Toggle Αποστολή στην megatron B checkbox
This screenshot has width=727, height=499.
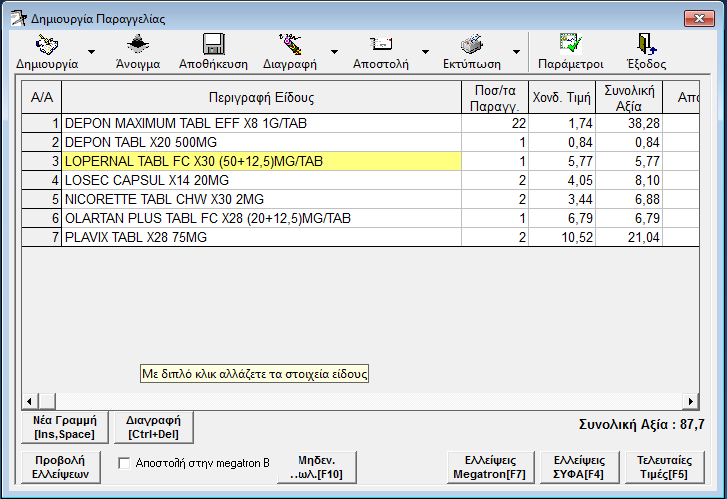pos(124,463)
